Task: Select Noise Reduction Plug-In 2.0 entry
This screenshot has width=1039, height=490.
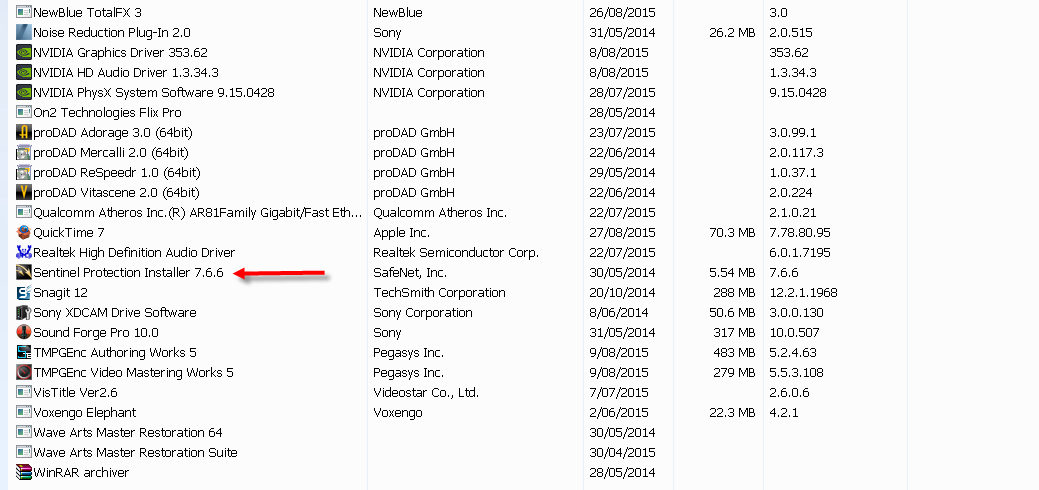Action: [x=110, y=33]
